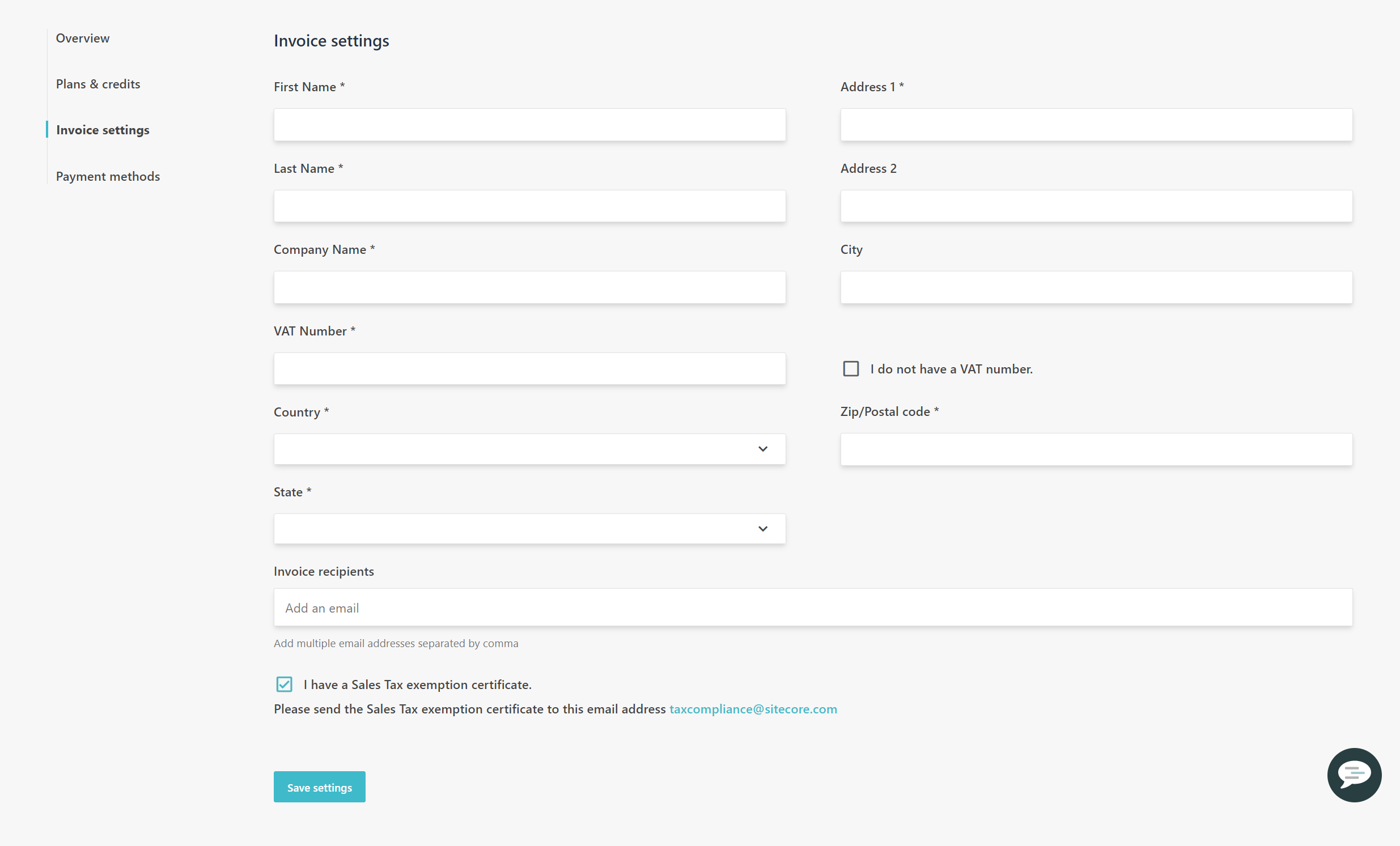Select the Zip/Postal code field
This screenshot has width=1400, height=846.
point(1096,449)
